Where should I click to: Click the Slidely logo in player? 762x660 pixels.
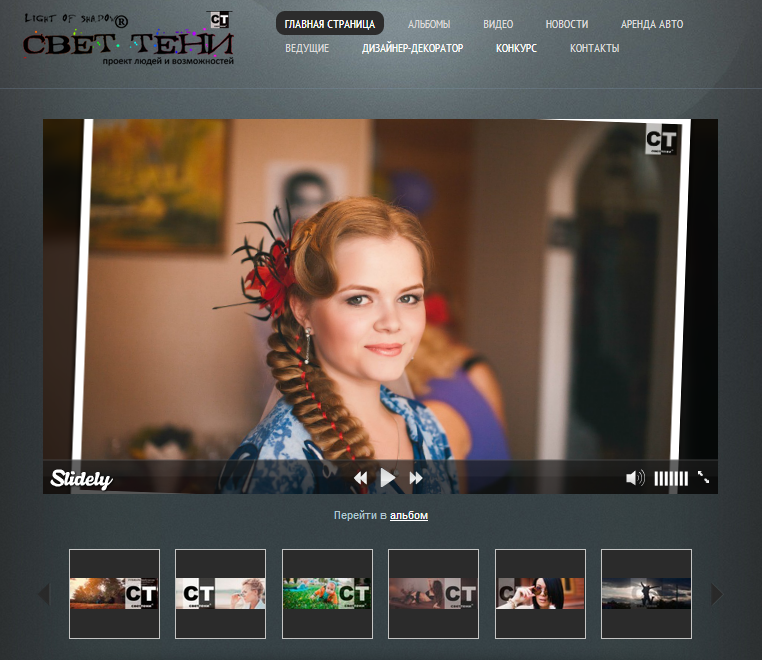pyautogui.click(x=82, y=479)
